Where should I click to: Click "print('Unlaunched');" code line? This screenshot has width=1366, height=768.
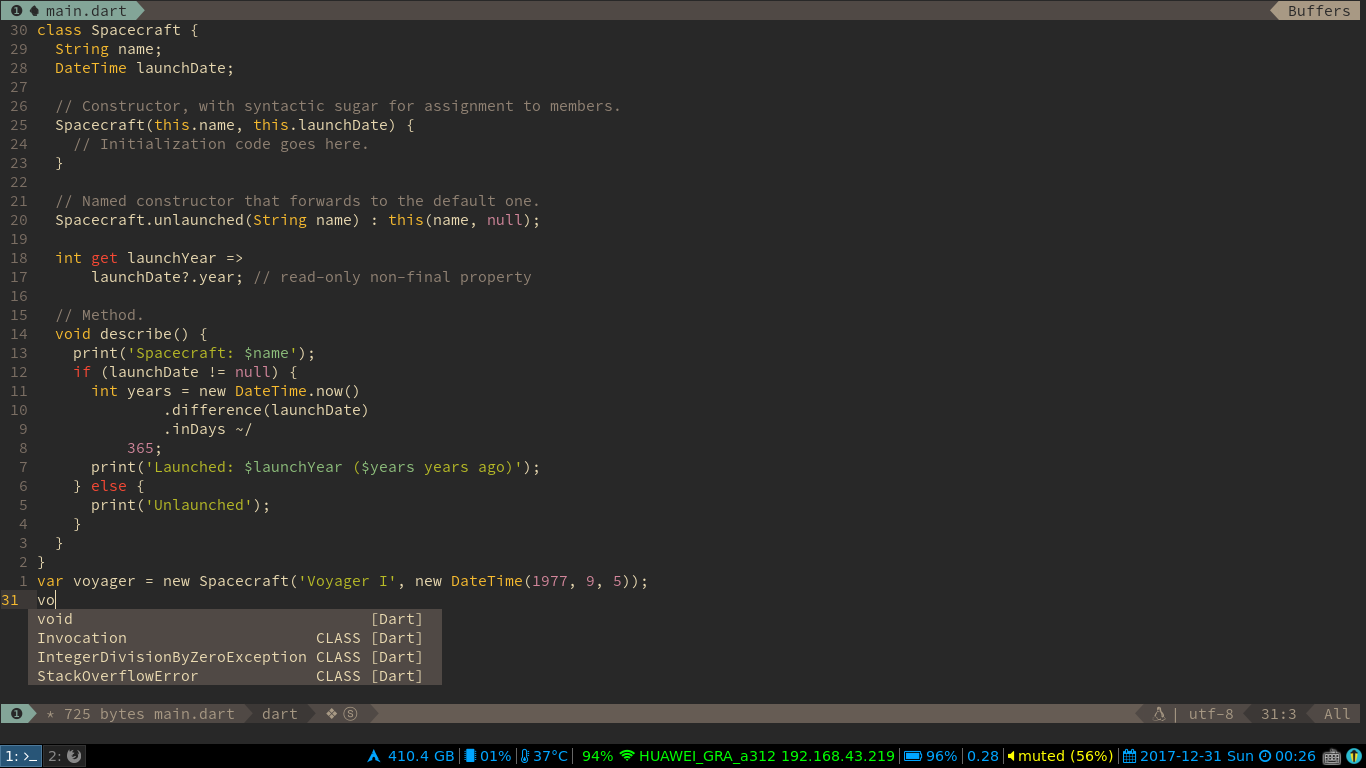181,505
